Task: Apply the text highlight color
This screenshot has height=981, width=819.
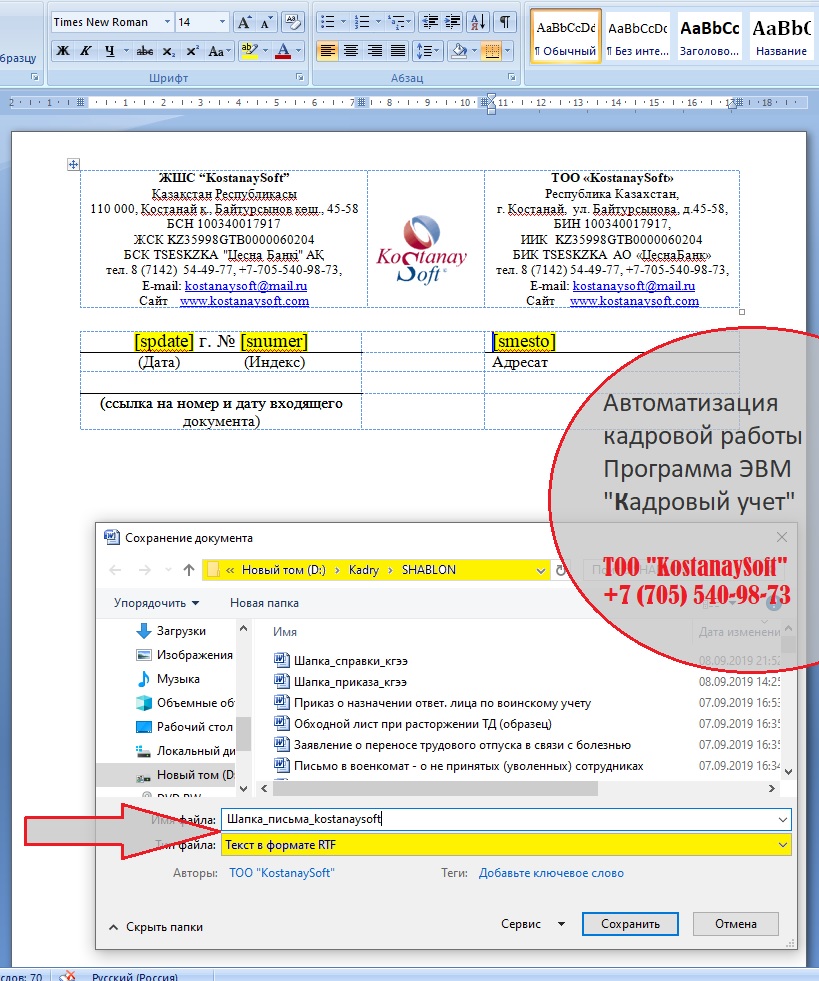Action: (250, 51)
